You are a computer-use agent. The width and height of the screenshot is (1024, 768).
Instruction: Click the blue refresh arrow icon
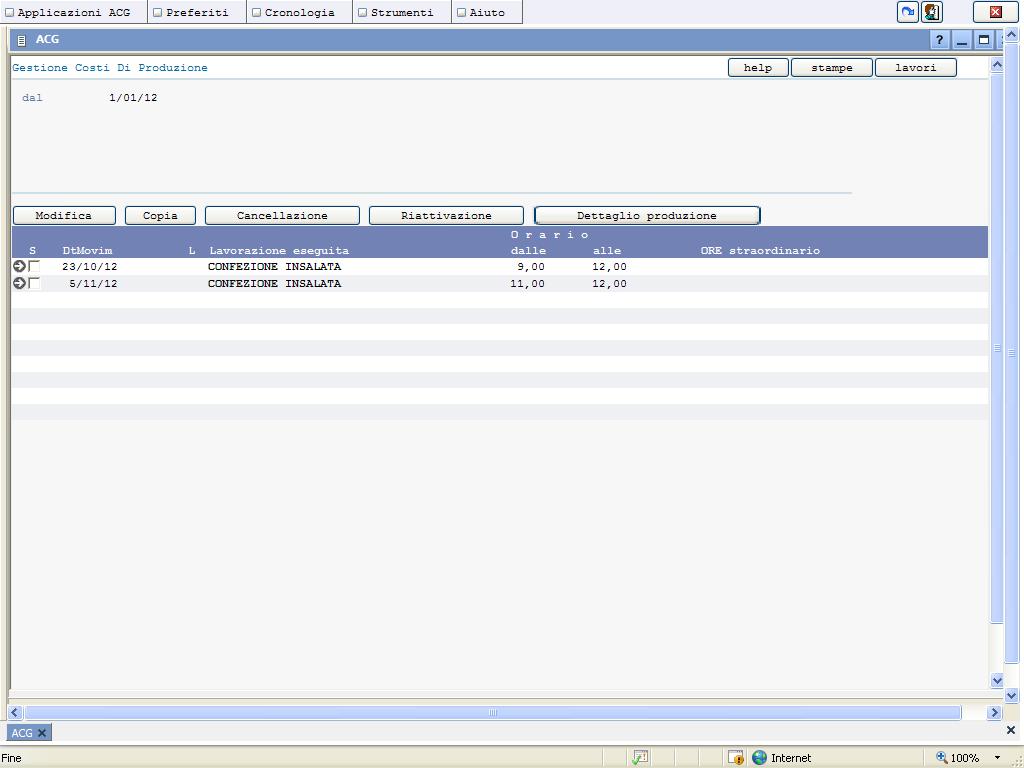(x=907, y=12)
